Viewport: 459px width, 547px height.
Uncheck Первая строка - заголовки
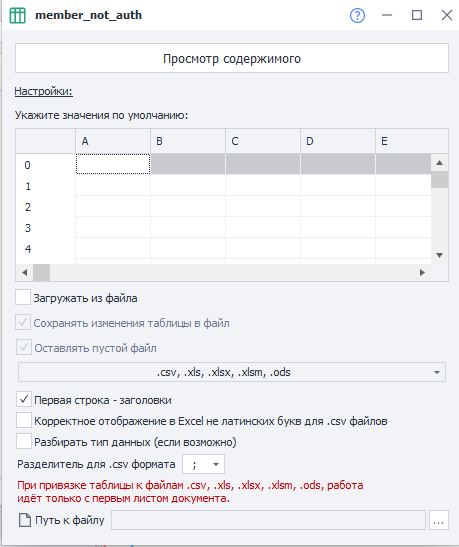pyautogui.click(x=24, y=399)
